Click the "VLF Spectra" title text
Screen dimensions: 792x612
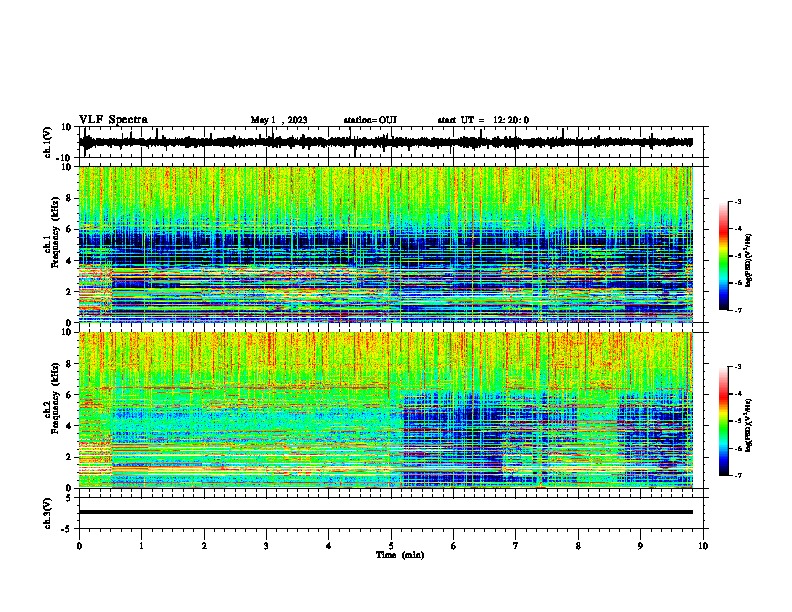click(x=113, y=120)
